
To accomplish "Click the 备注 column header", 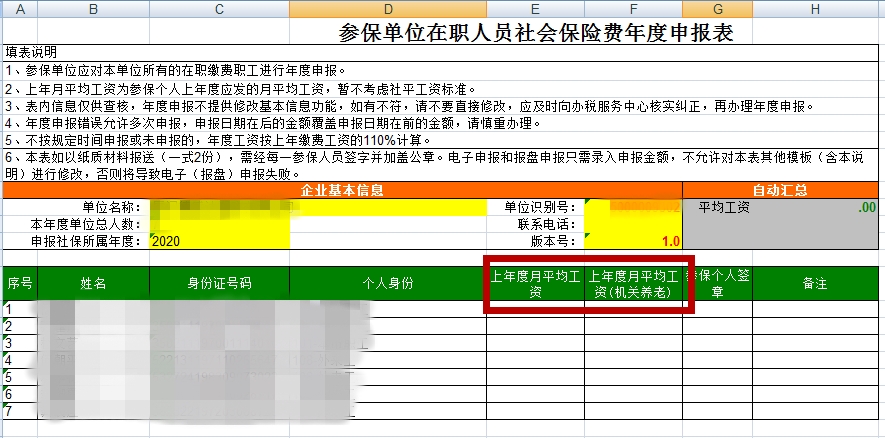I will tap(816, 283).
